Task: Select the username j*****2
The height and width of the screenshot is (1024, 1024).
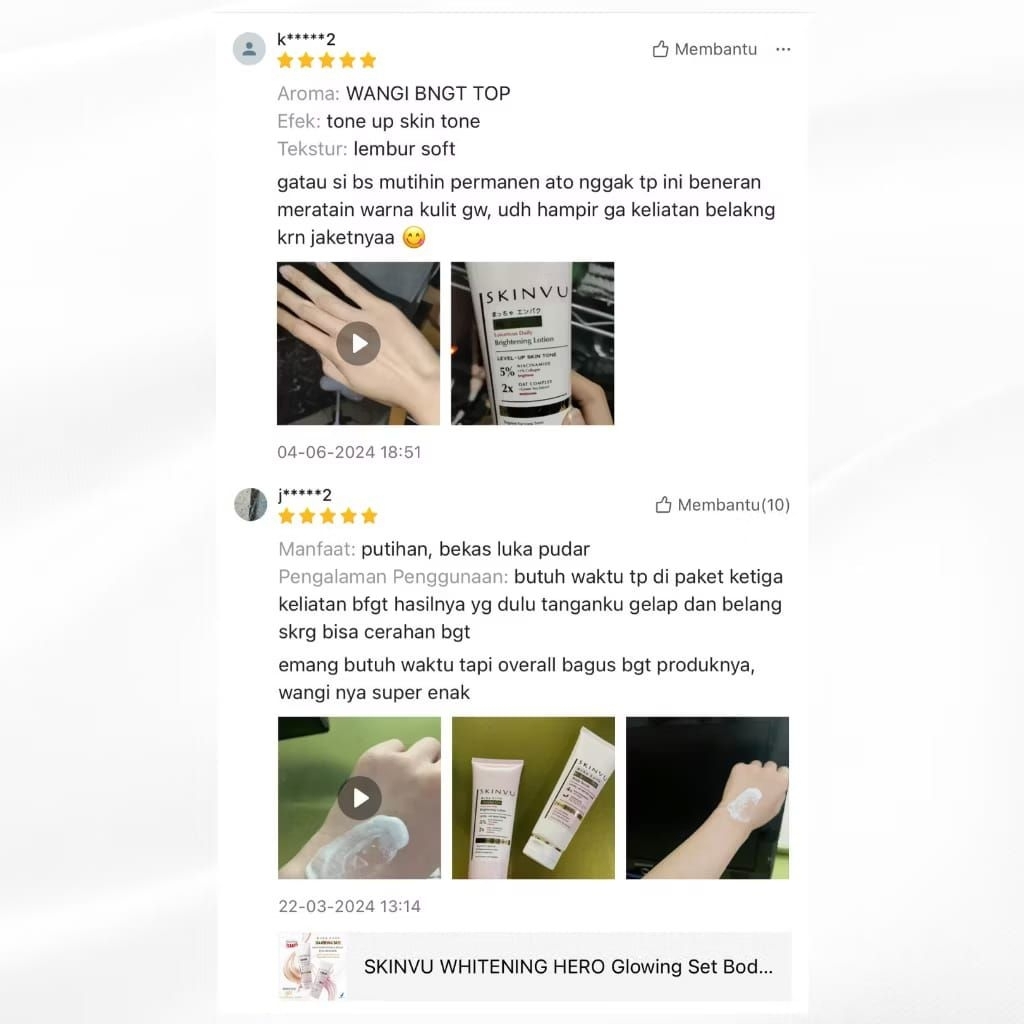Action: click(x=305, y=495)
